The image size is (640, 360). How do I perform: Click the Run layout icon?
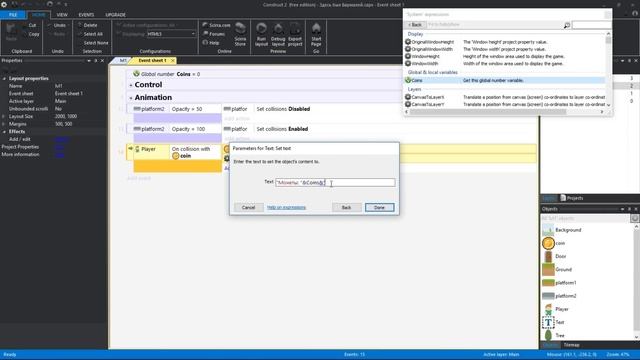coord(261,35)
